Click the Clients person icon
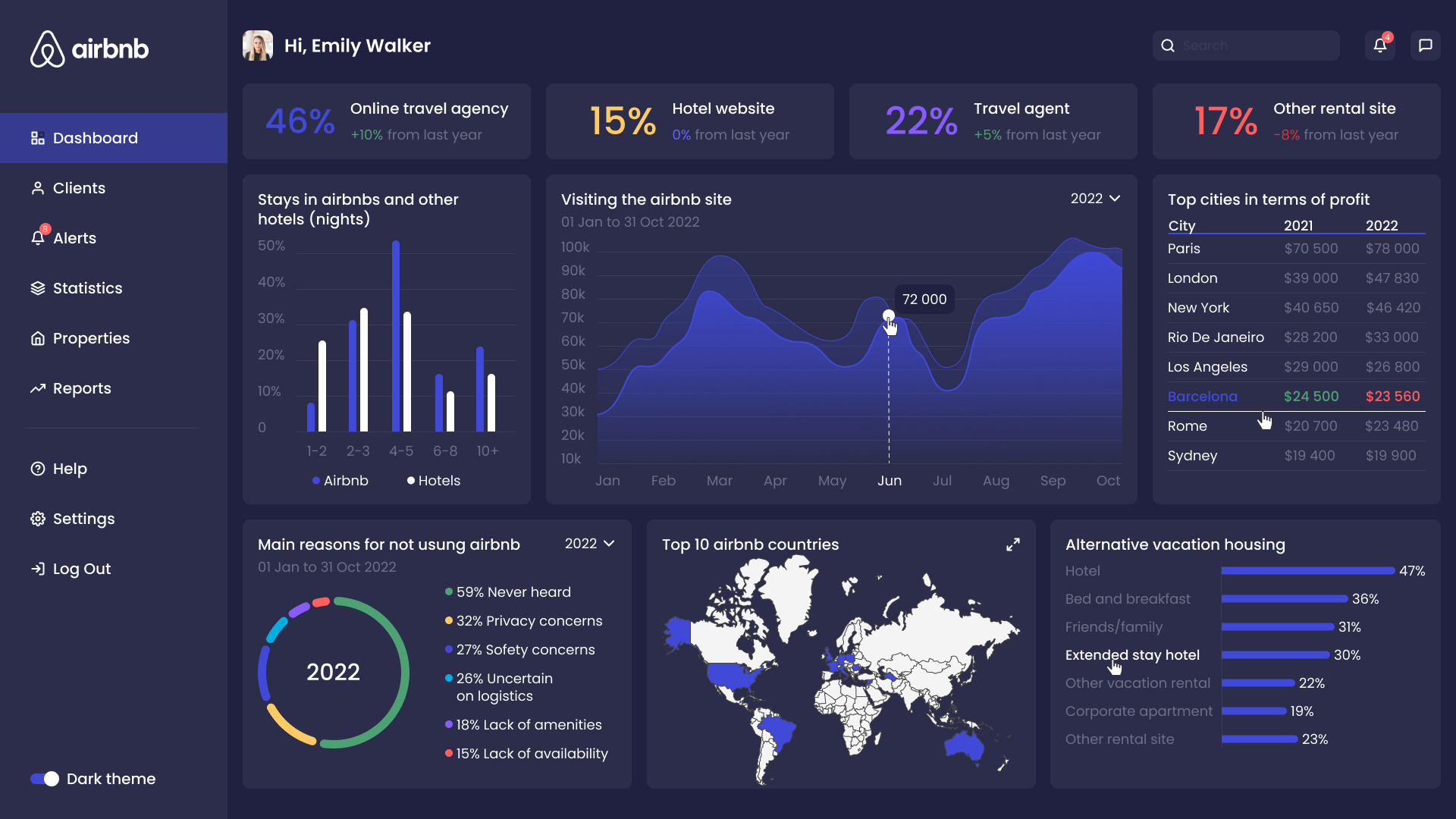The height and width of the screenshot is (819, 1456). pyautogui.click(x=37, y=188)
